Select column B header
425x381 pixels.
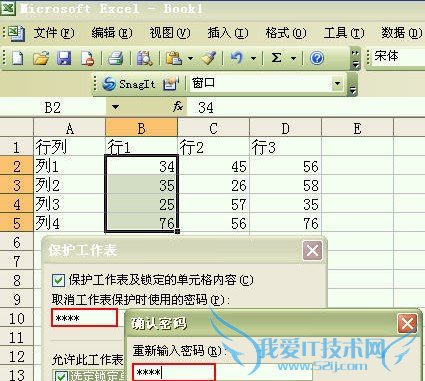pos(141,128)
